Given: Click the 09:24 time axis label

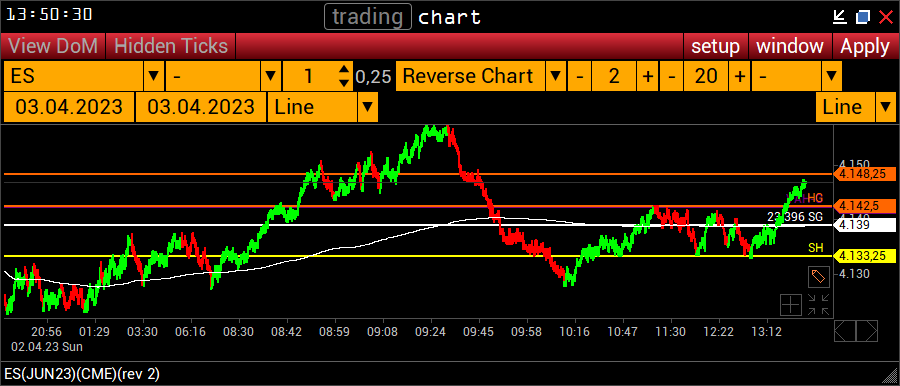Looking at the screenshot, I should pyautogui.click(x=431, y=332).
